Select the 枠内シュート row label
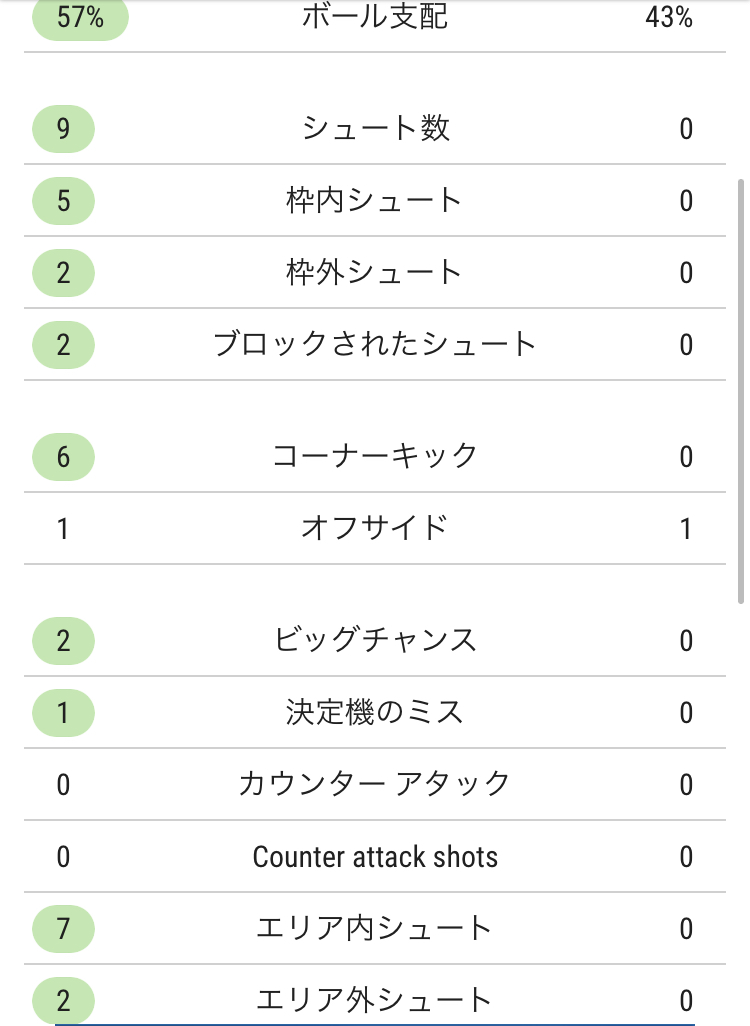750x1026 pixels. click(x=374, y=200)
